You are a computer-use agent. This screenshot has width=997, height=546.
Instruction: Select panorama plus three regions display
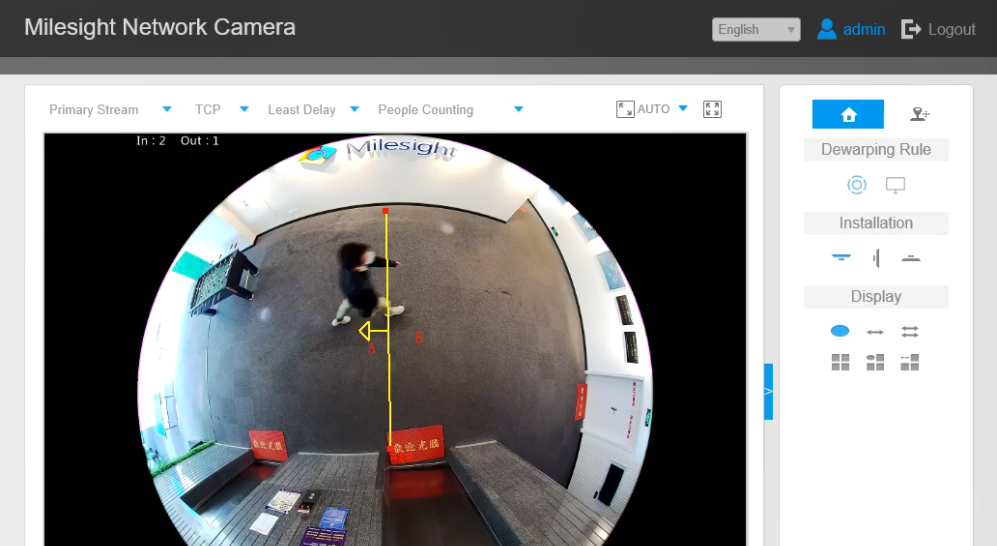click(x=910, y=362)
